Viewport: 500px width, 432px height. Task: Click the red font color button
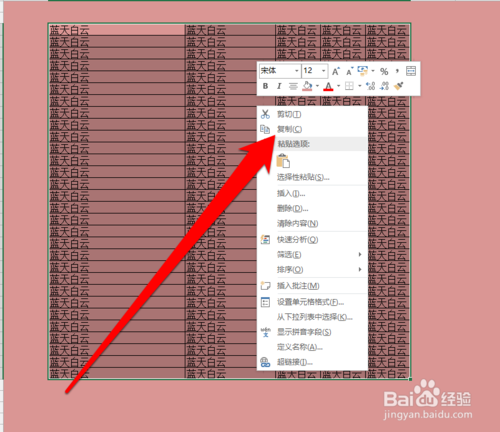click(329, 86)
